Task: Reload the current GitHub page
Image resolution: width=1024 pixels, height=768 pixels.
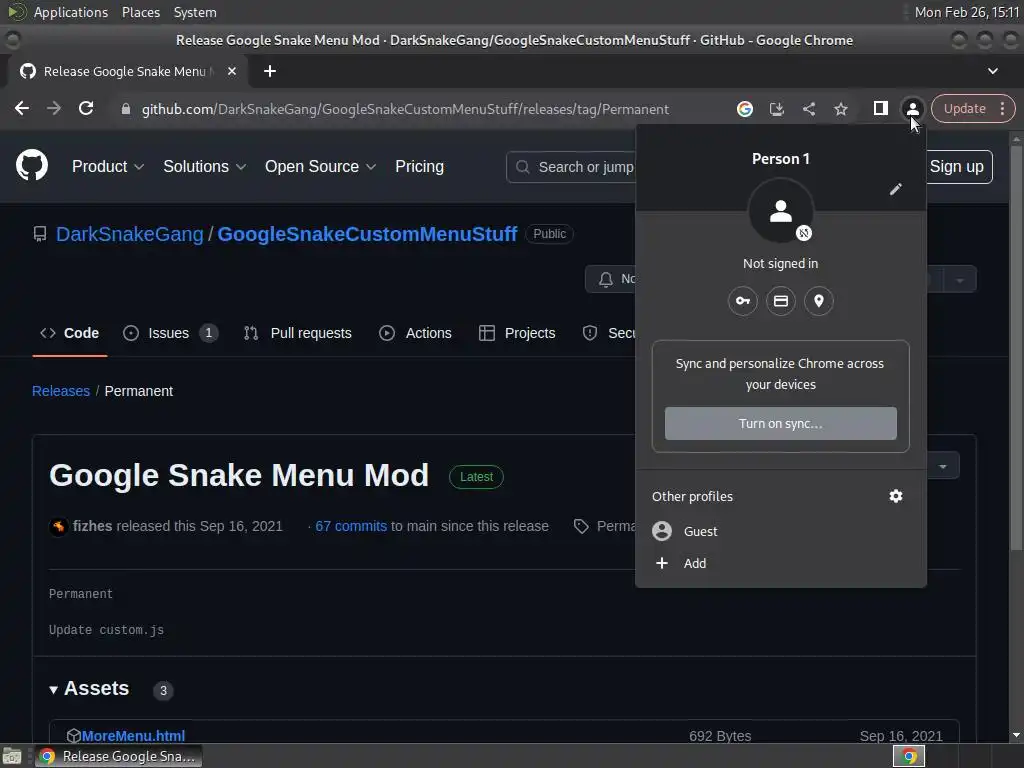Action: click(x=86, y=108)
